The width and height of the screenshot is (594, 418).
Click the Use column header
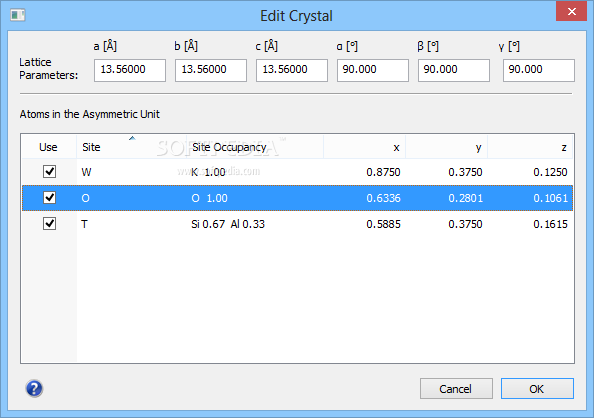pyautogui.click(x=49, y=147)
